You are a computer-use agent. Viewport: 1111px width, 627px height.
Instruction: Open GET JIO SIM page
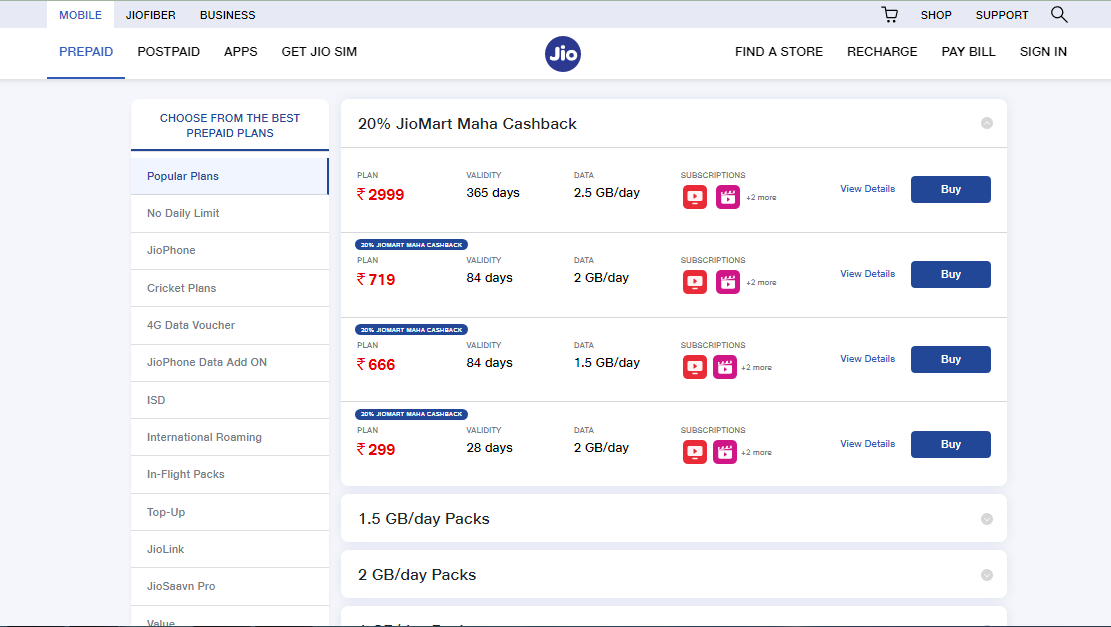(x=319, y=52)
